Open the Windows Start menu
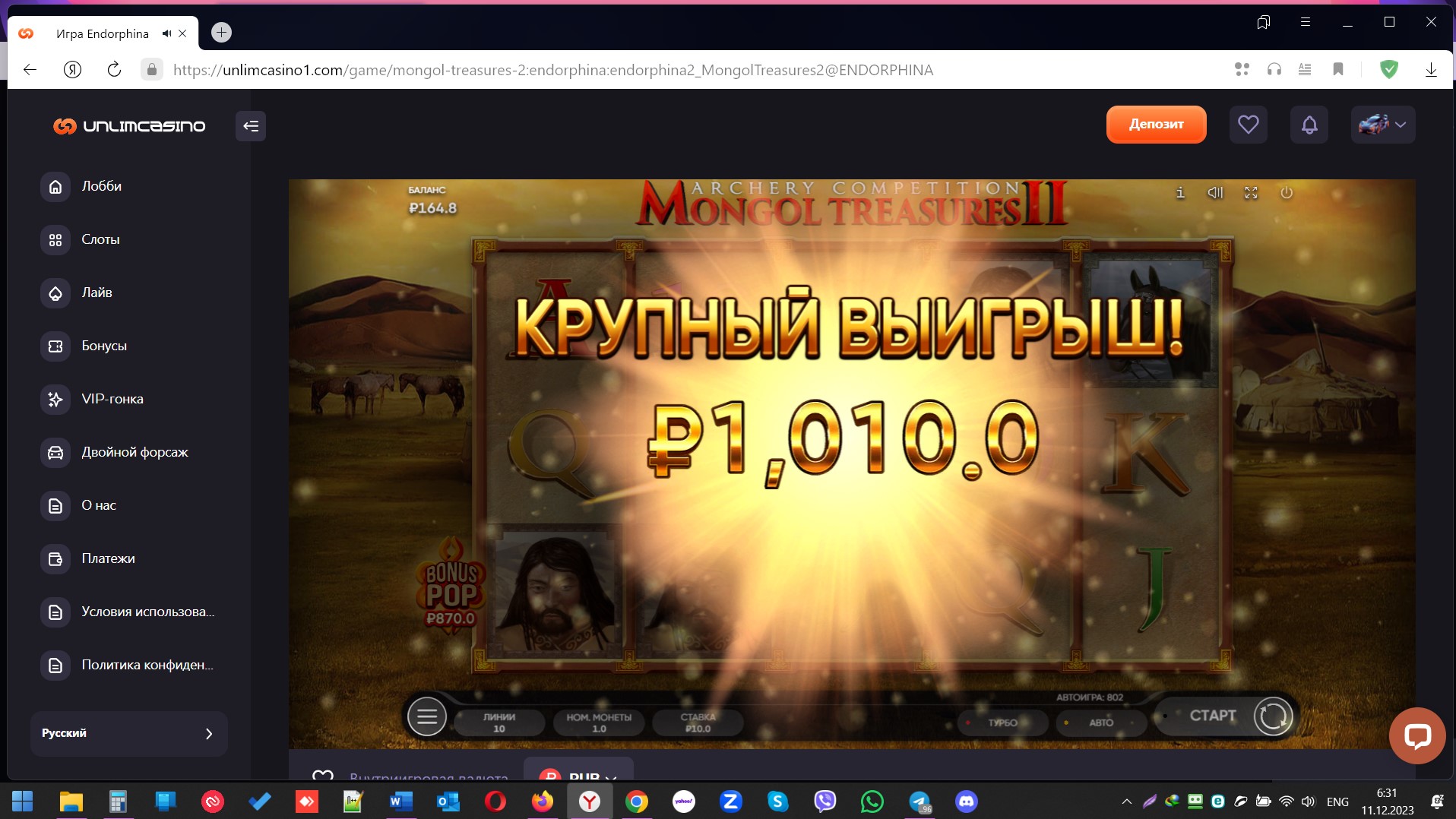Image resolution: width=1456 pixels, height=819 pixels. click(23, 802)
